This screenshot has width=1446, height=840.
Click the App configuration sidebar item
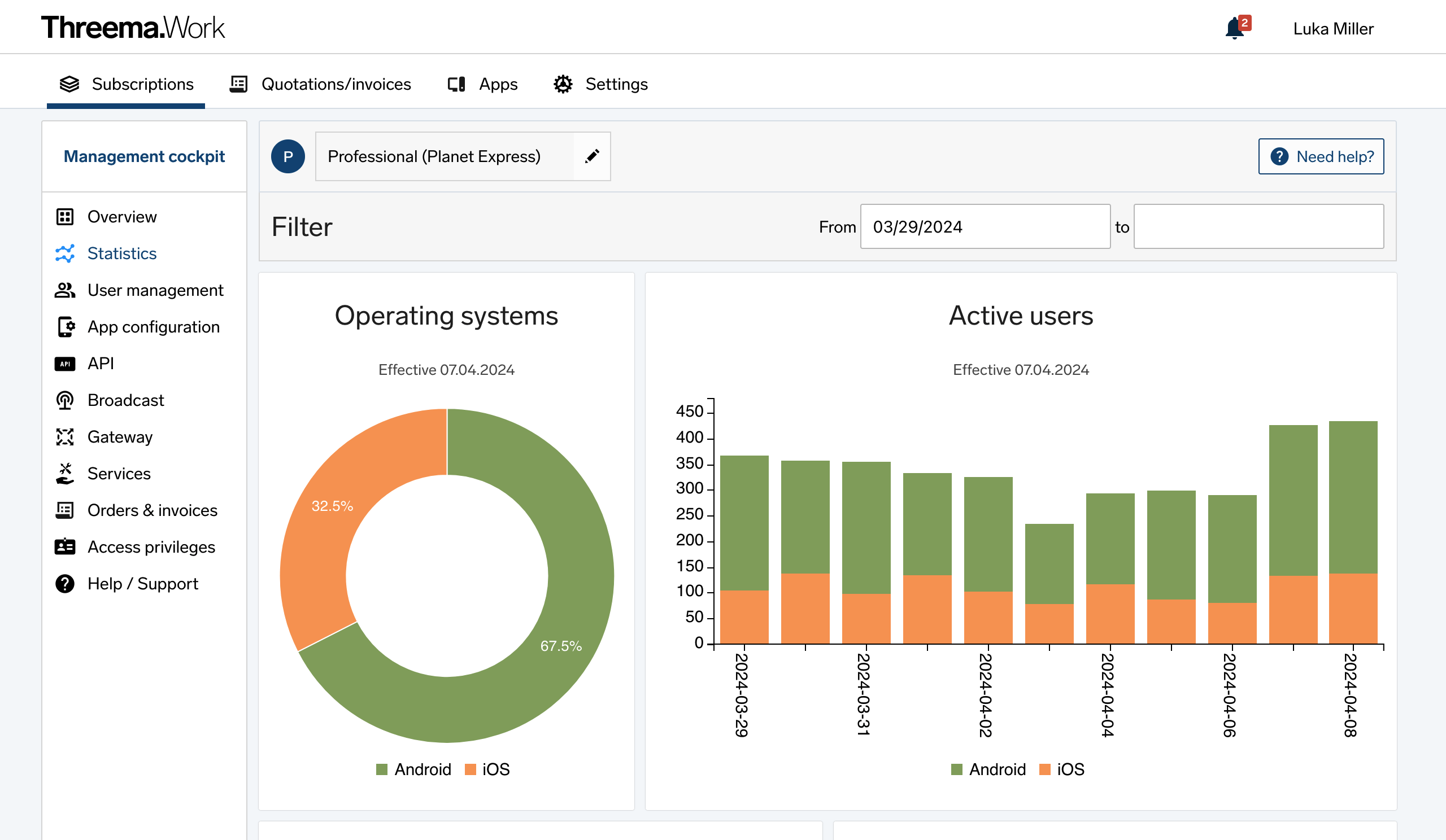[153, 327]
